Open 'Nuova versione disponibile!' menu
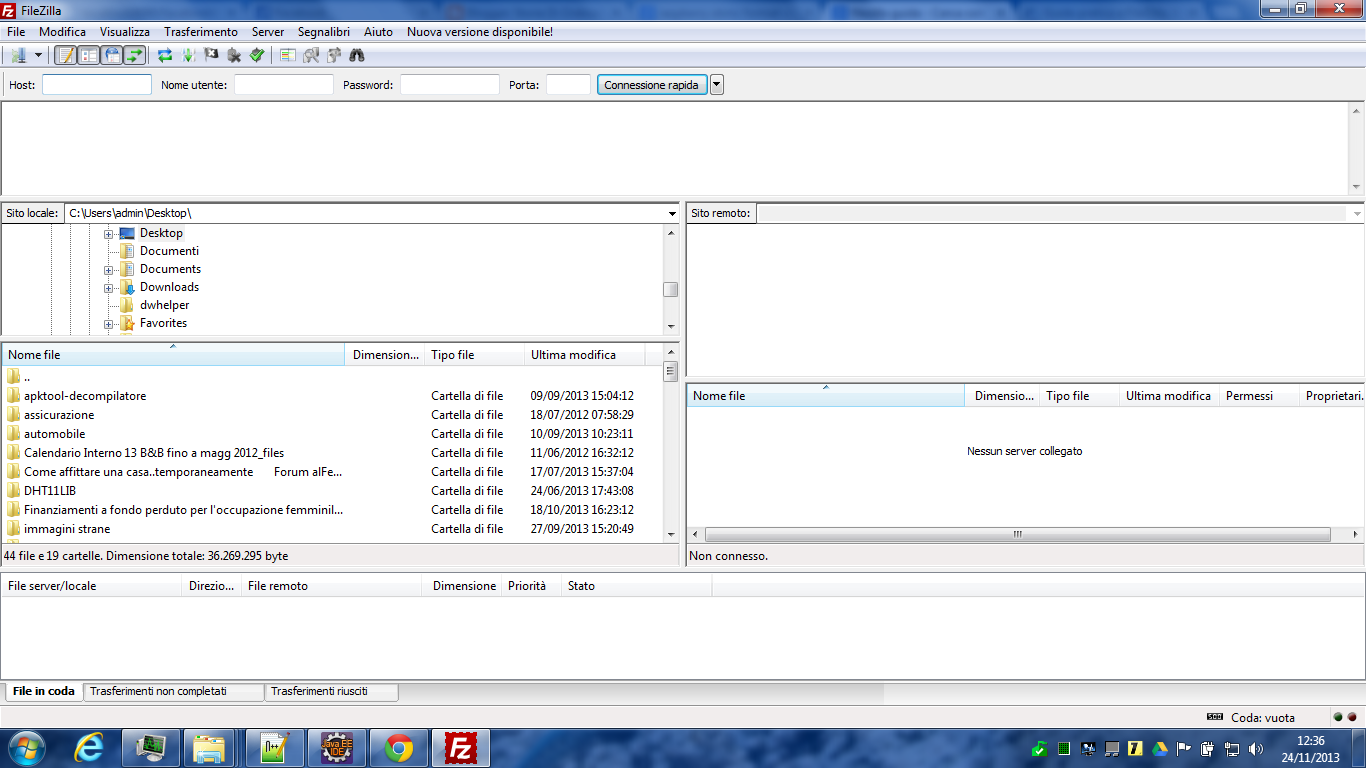This screenshot has height=768, width=1366. pyautogui.click(x=480, y=32)
